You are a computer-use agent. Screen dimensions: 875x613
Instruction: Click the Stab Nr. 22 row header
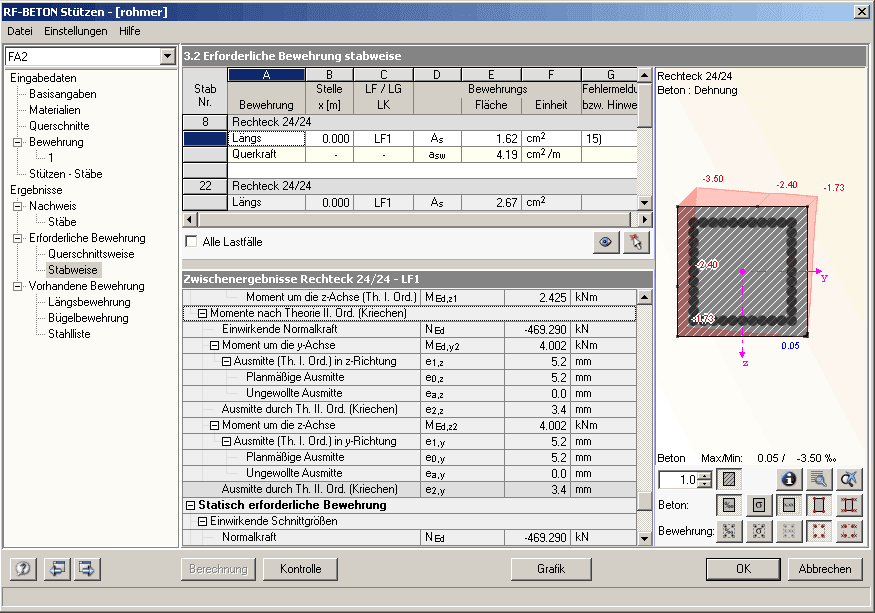coord(205,186)
